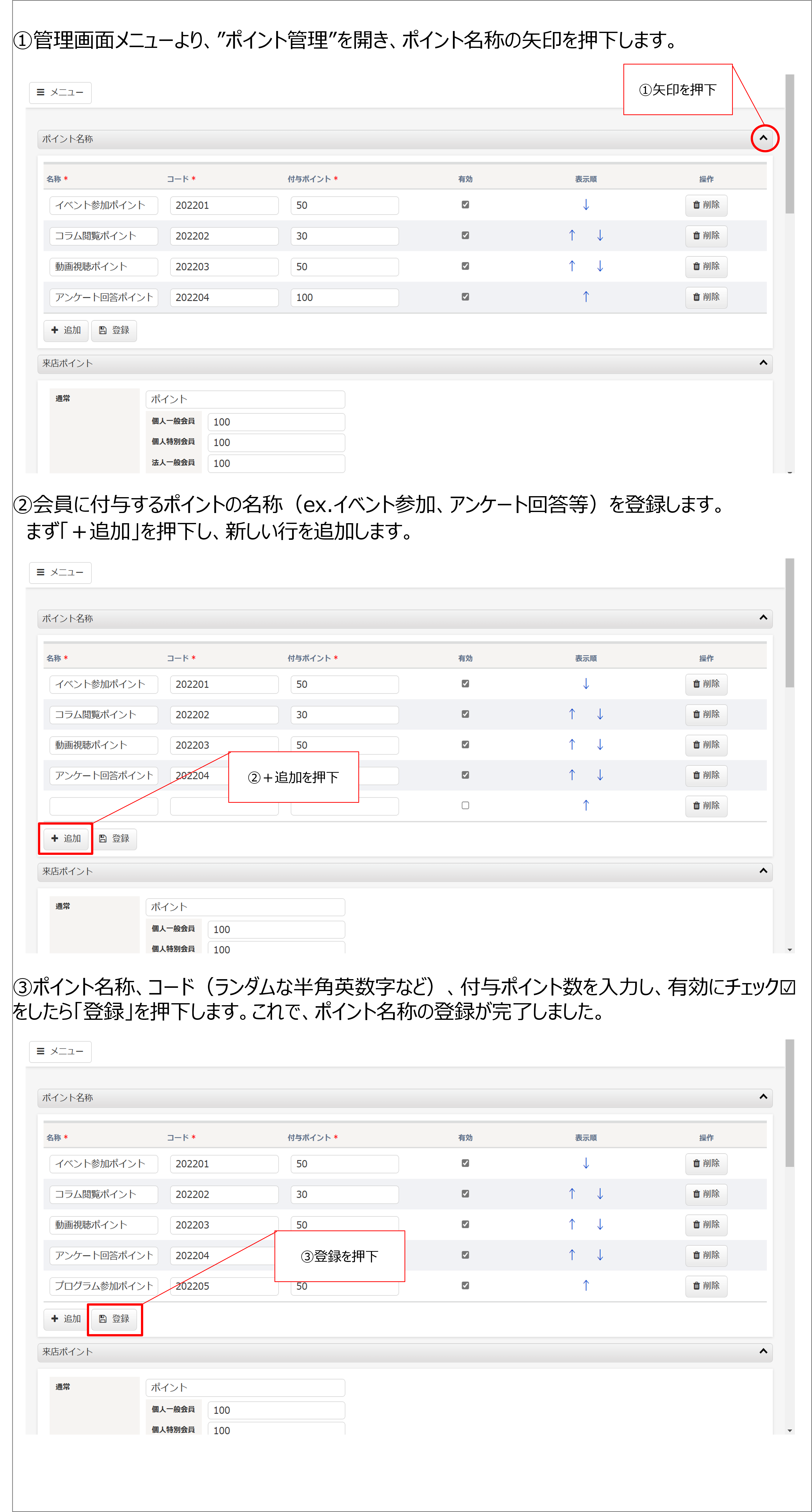
Task: In step ③ screenshot, move アンケート回答ポイント row up
Action: tap(572, 1255)
